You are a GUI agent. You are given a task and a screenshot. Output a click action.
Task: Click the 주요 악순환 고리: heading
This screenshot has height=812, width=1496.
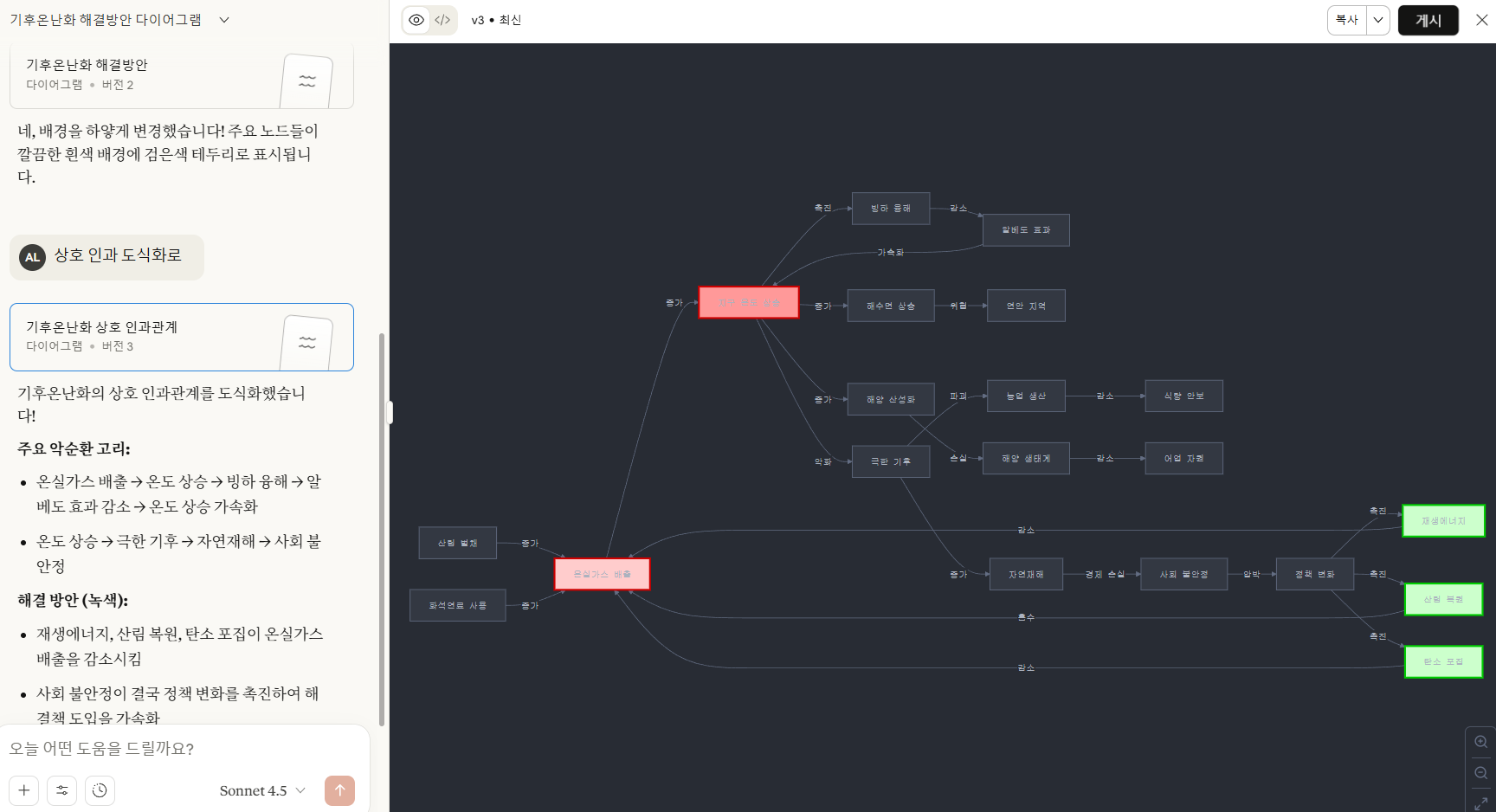pos(74,448)
